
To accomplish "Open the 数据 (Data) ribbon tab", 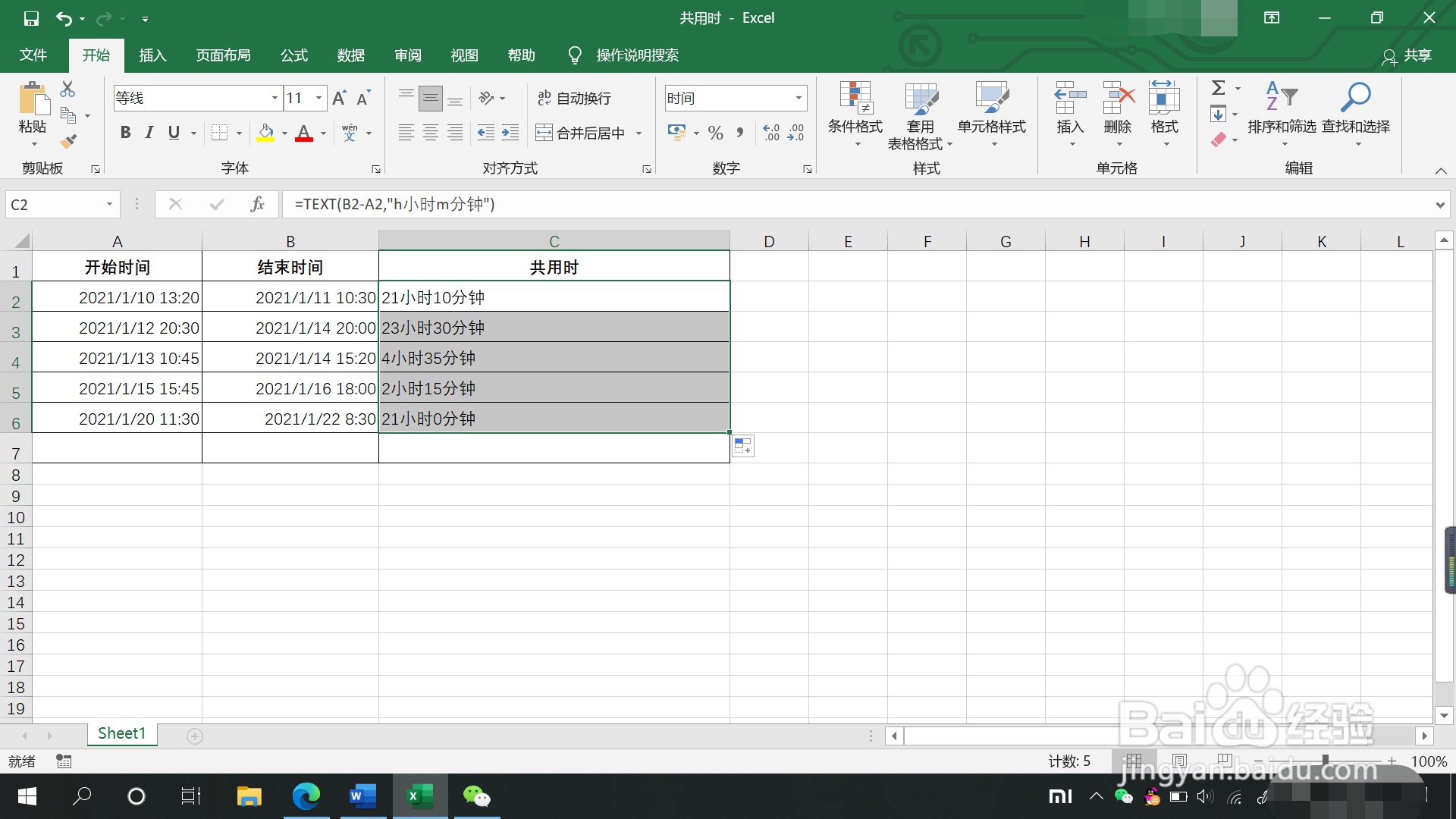I will (x=351, y=55).
